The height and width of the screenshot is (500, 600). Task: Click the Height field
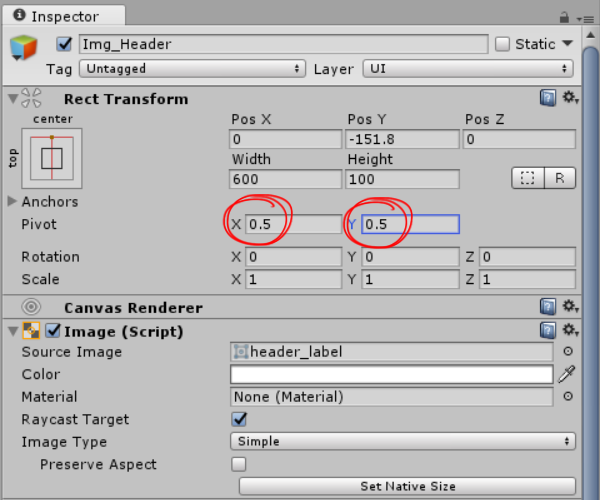point(402,179)
